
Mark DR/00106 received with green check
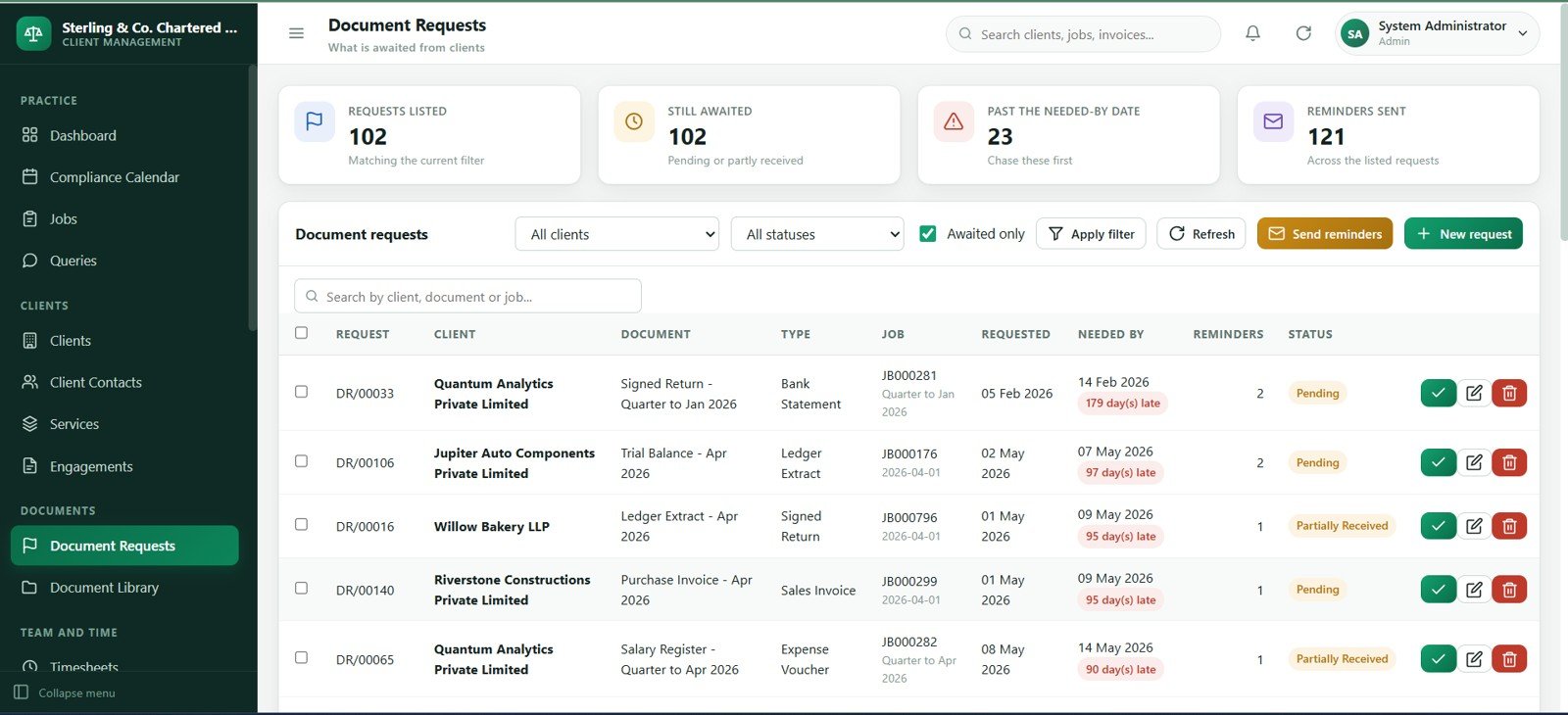tap(1438, 462)
